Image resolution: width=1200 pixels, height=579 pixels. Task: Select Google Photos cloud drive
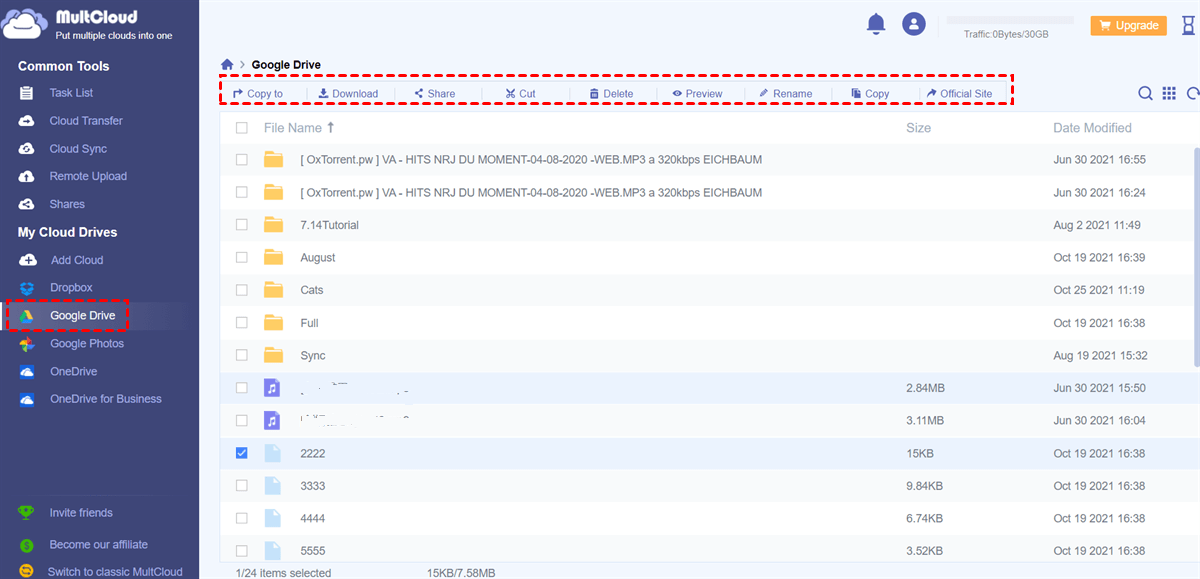86,344
